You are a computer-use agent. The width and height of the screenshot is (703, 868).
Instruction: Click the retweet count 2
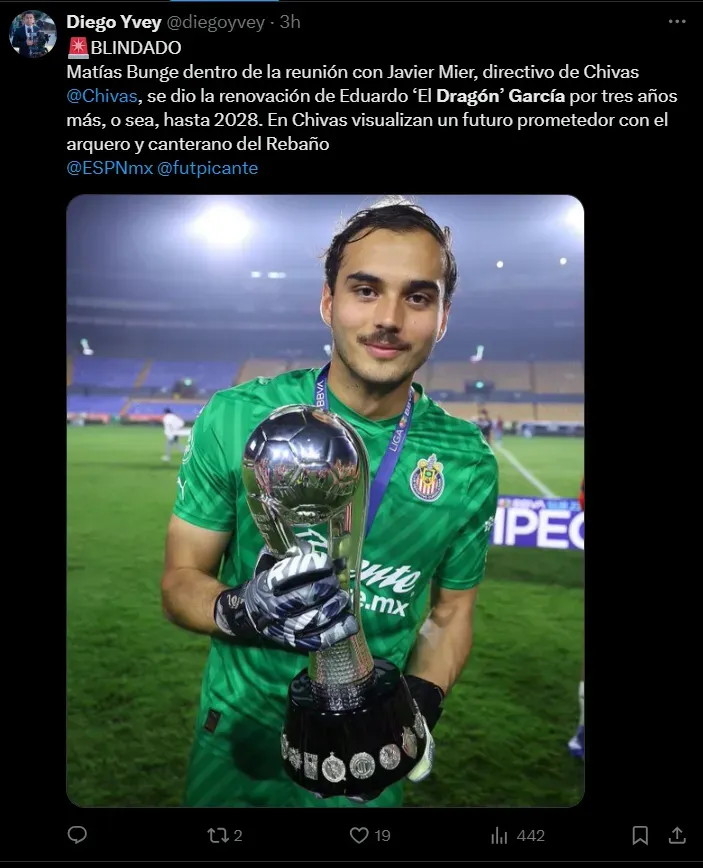[x=237, y=836]
